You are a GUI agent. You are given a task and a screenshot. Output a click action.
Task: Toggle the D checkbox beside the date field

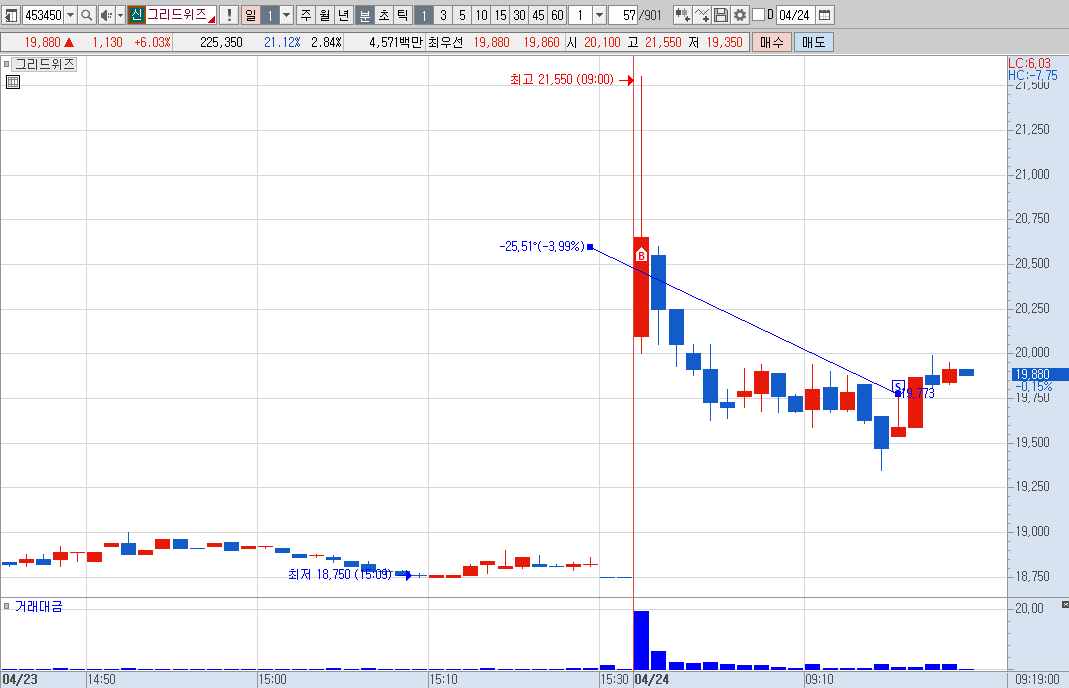tap(758, 15)
